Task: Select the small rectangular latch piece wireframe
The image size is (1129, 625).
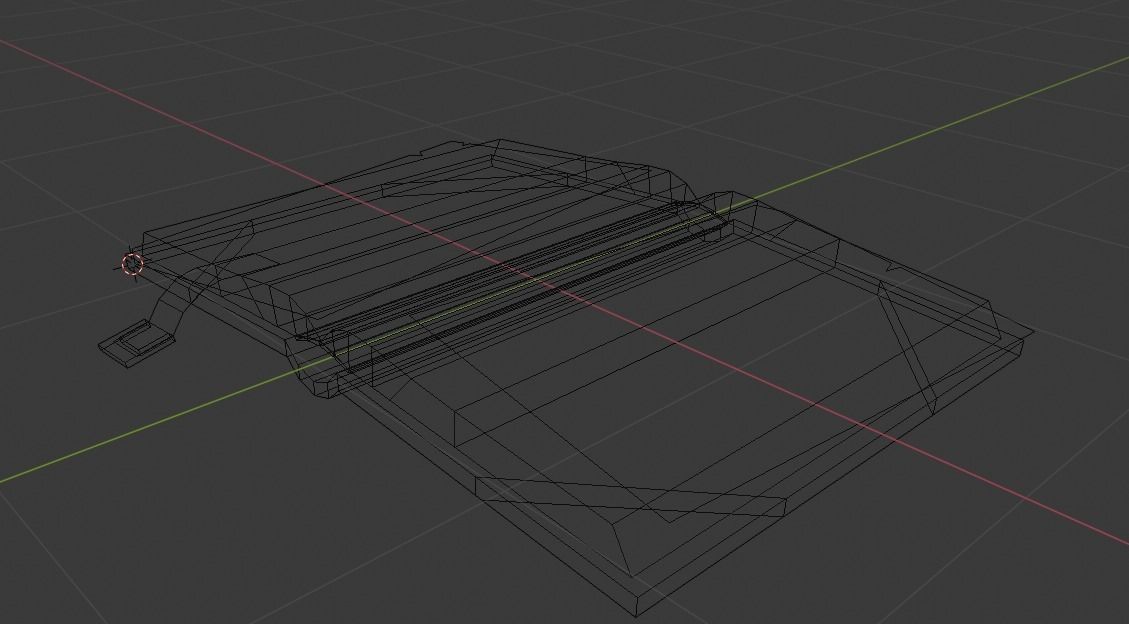Action: (136, 343)
